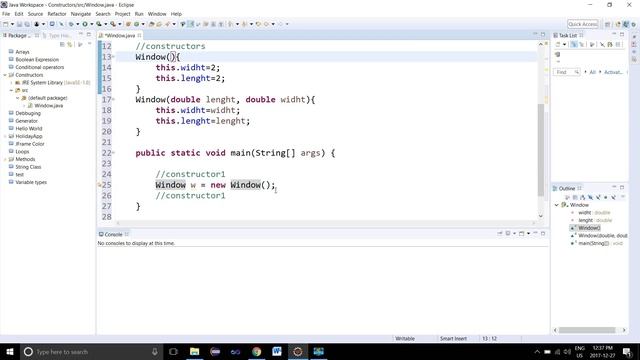Toggle Focus on Workweek in Task List
The image size is (640, 360).
click(x=592, y=44)
